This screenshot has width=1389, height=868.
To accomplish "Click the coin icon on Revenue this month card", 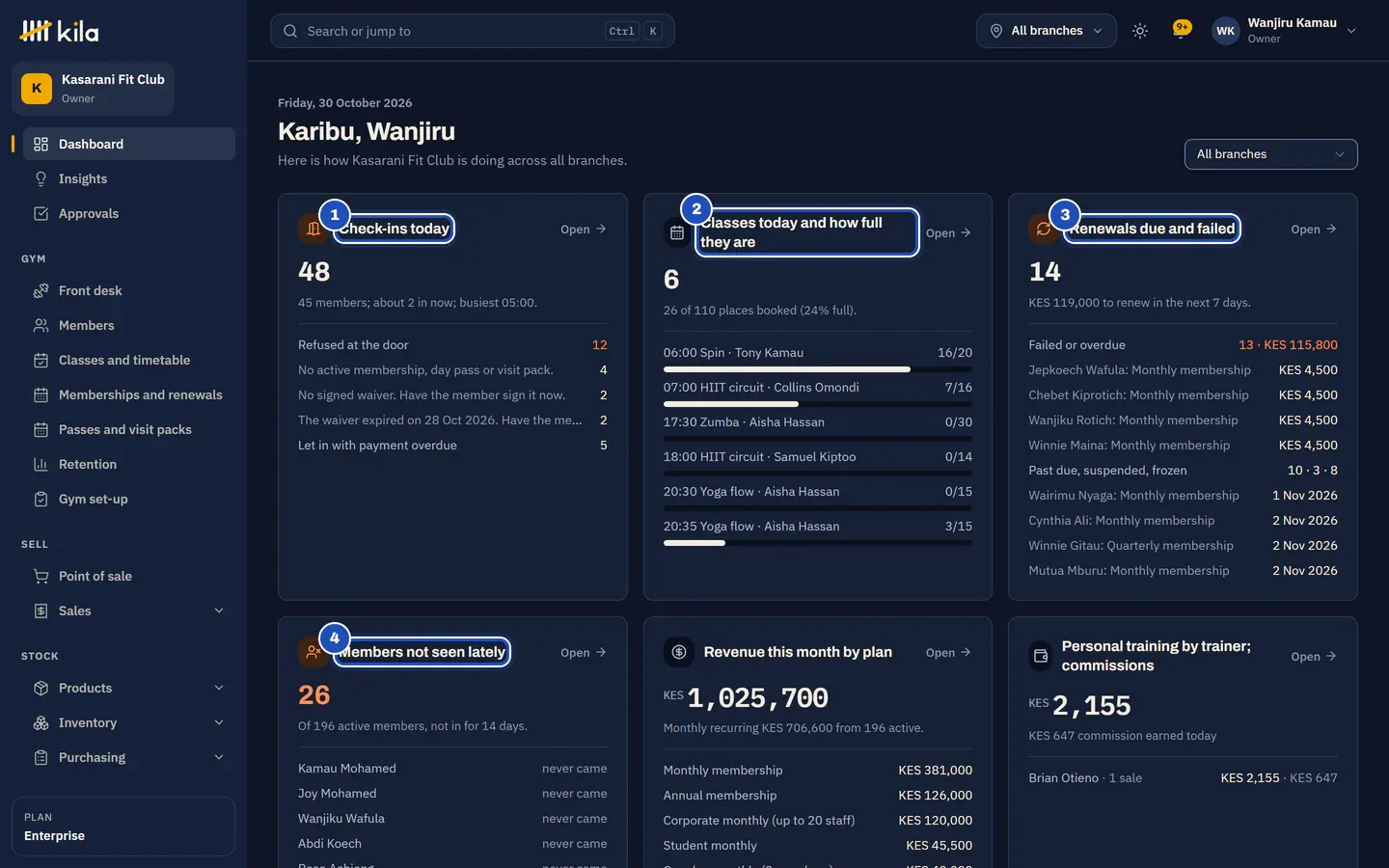I will [x=679, y=652].
